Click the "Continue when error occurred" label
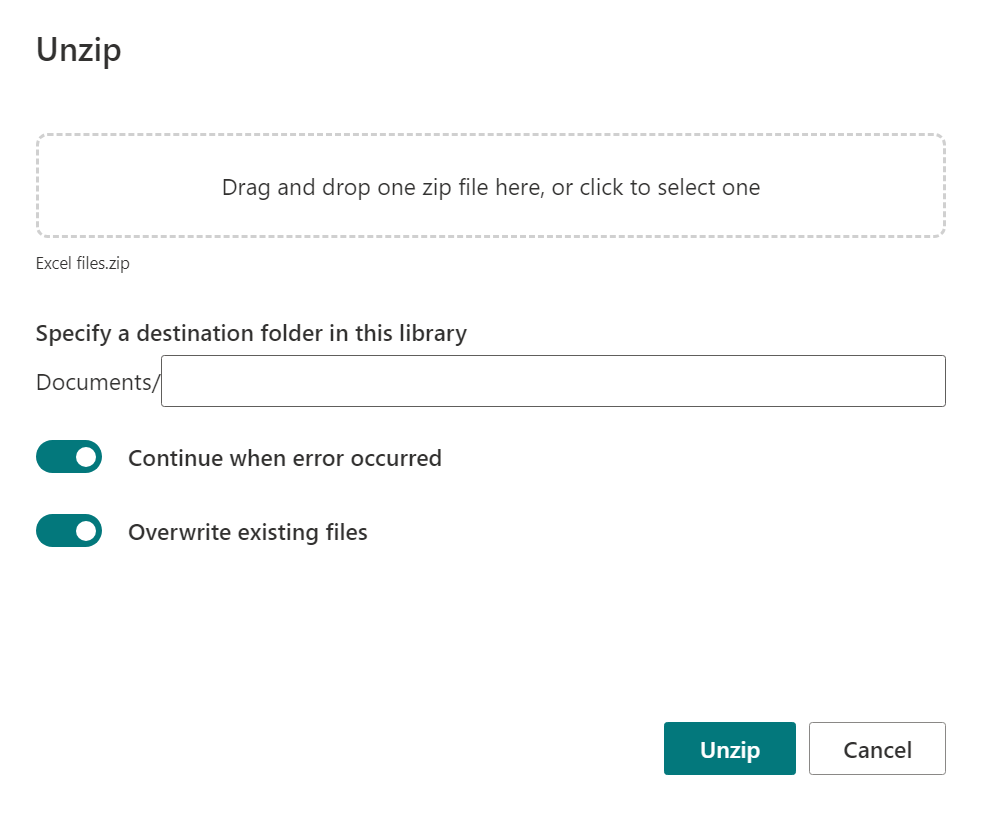This screenshot has width=981, height=813. (284, 458)
